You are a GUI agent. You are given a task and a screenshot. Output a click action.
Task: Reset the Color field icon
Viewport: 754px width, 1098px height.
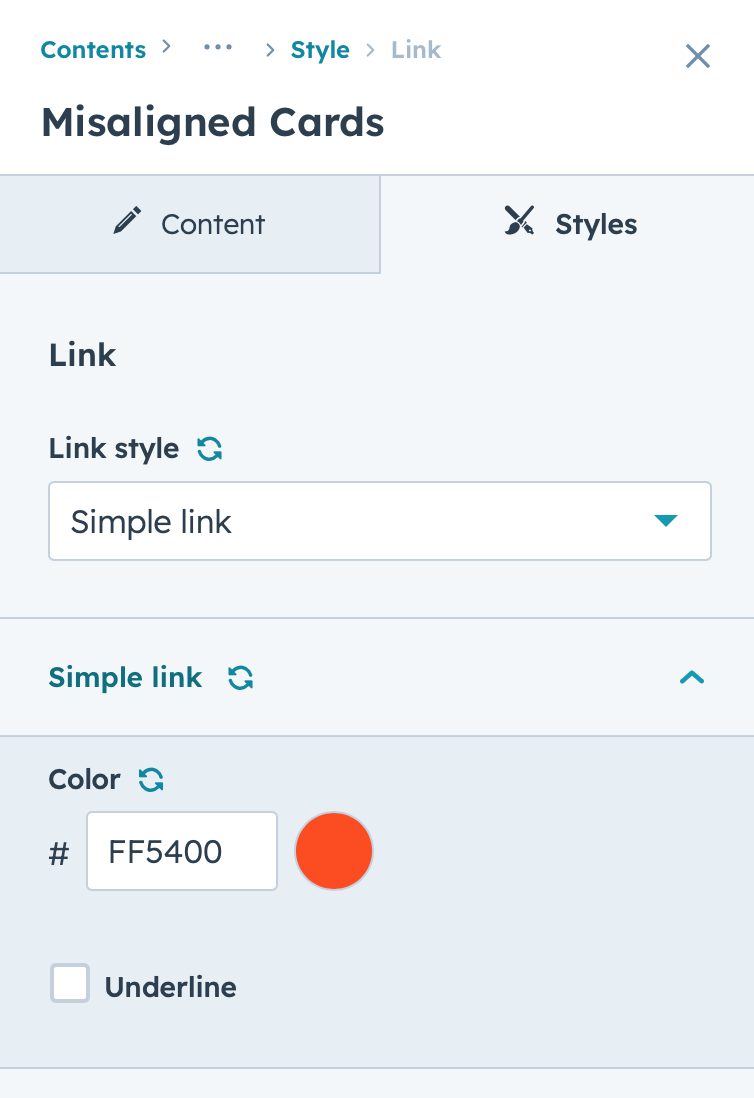pyautogui.click(x=151, y=779)
